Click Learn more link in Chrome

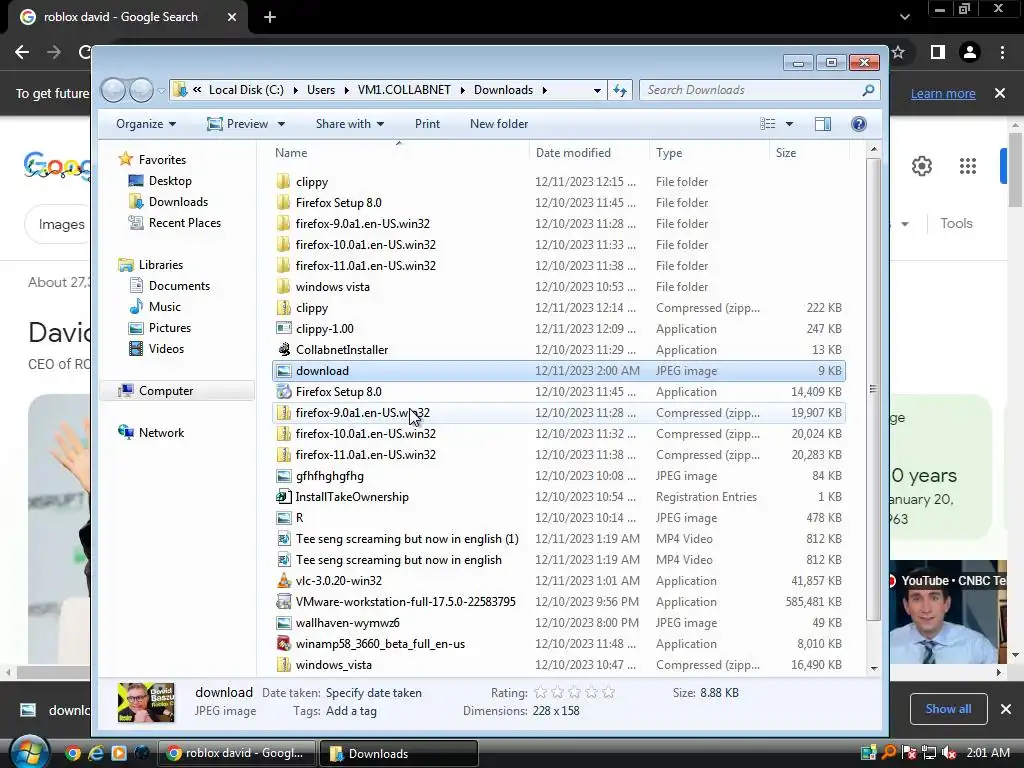943,93
